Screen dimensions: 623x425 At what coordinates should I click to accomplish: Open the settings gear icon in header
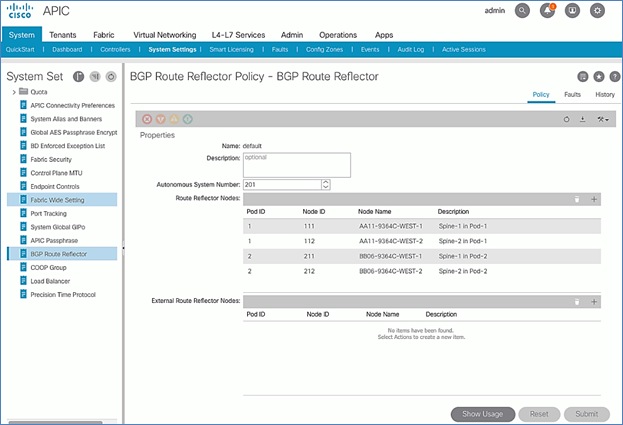pos(597,11)
